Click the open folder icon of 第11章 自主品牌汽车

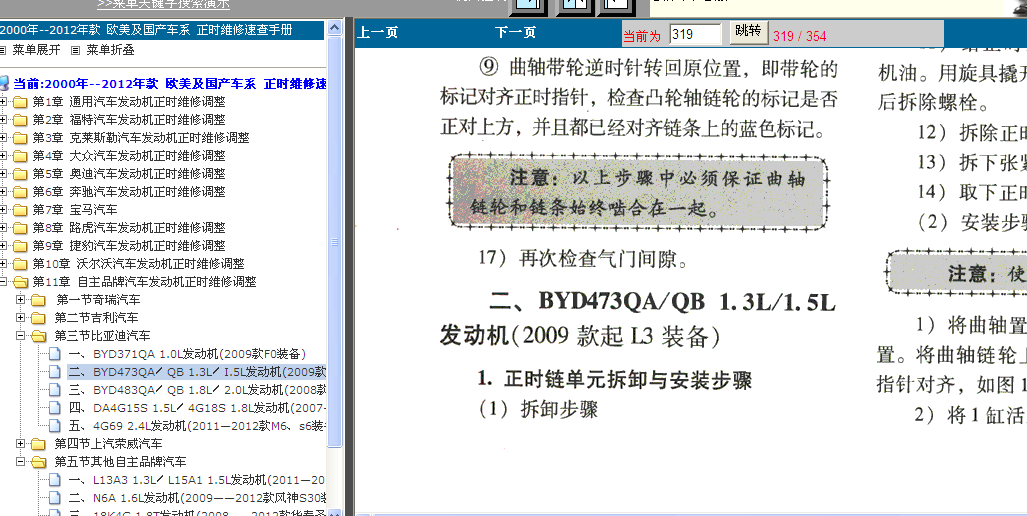(20, 282)
